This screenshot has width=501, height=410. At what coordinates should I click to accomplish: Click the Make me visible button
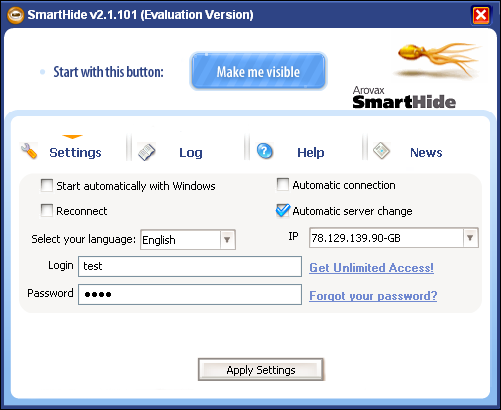point(258,71)
